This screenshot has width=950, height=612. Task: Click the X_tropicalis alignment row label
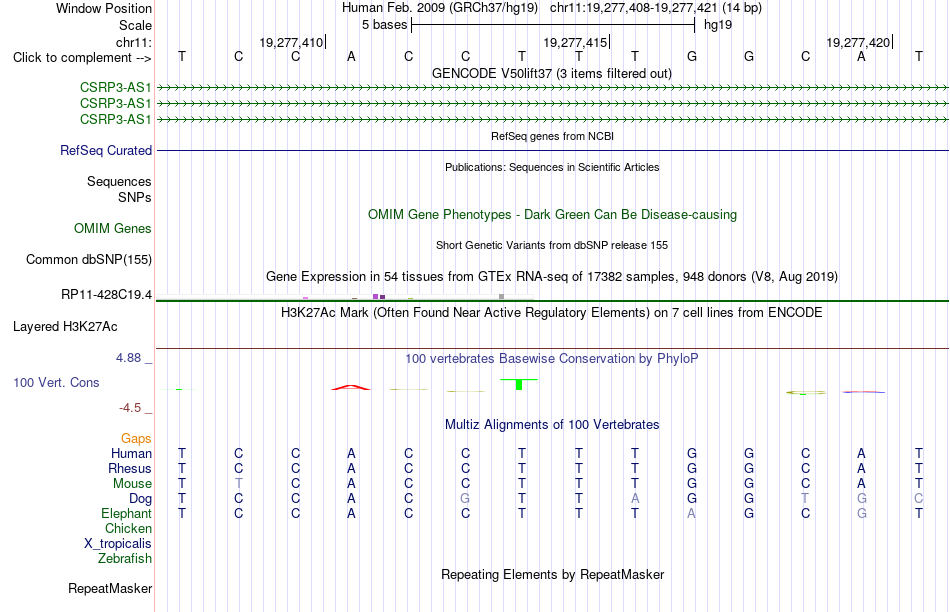click(x=118, y=544)
